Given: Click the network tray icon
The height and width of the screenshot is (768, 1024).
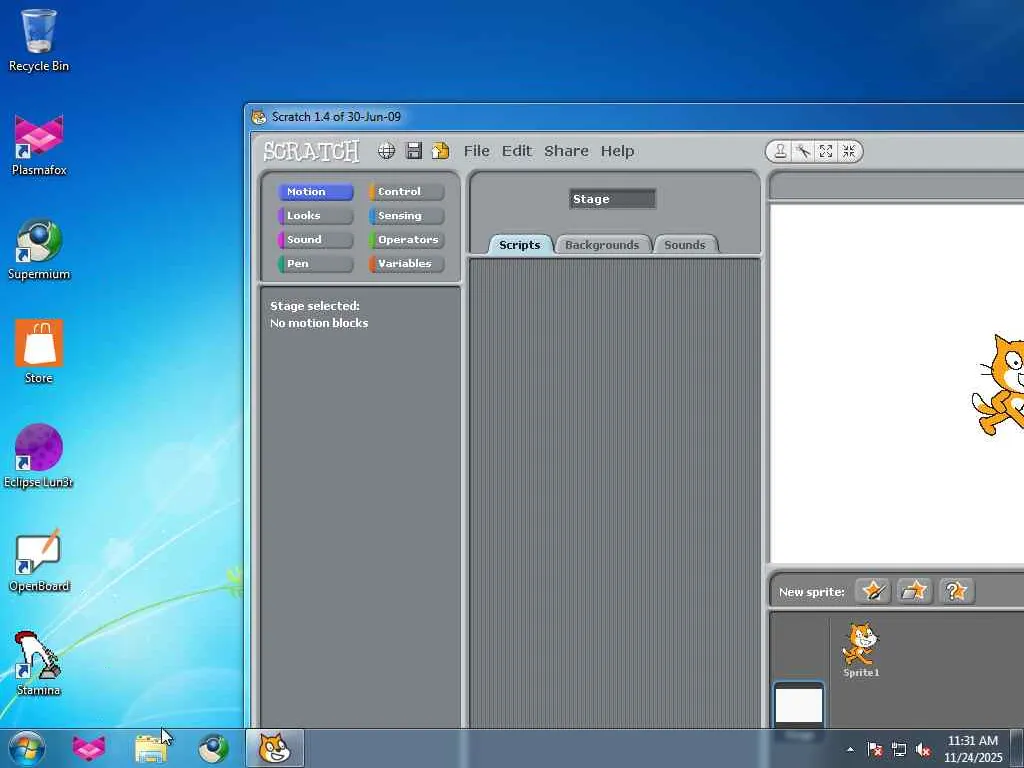Looking at the screenshot, I should point(899,749).
